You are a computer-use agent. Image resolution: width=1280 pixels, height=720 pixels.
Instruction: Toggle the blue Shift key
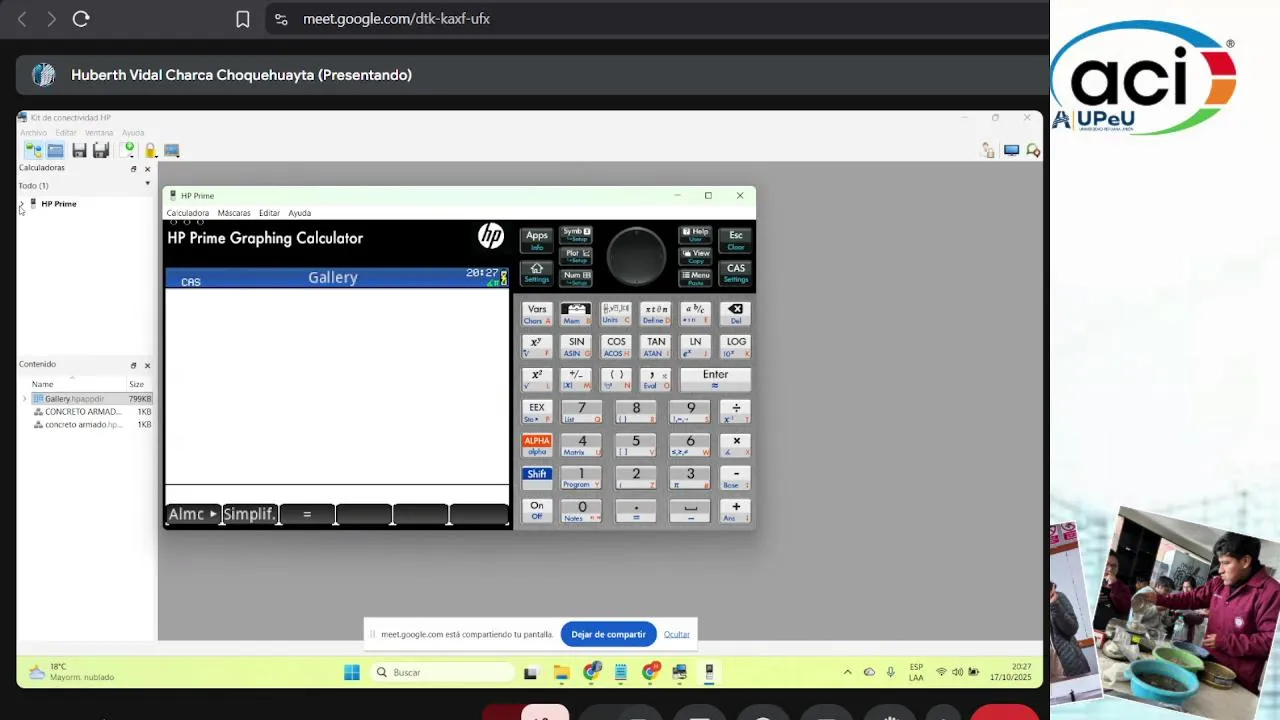(537, 478)
